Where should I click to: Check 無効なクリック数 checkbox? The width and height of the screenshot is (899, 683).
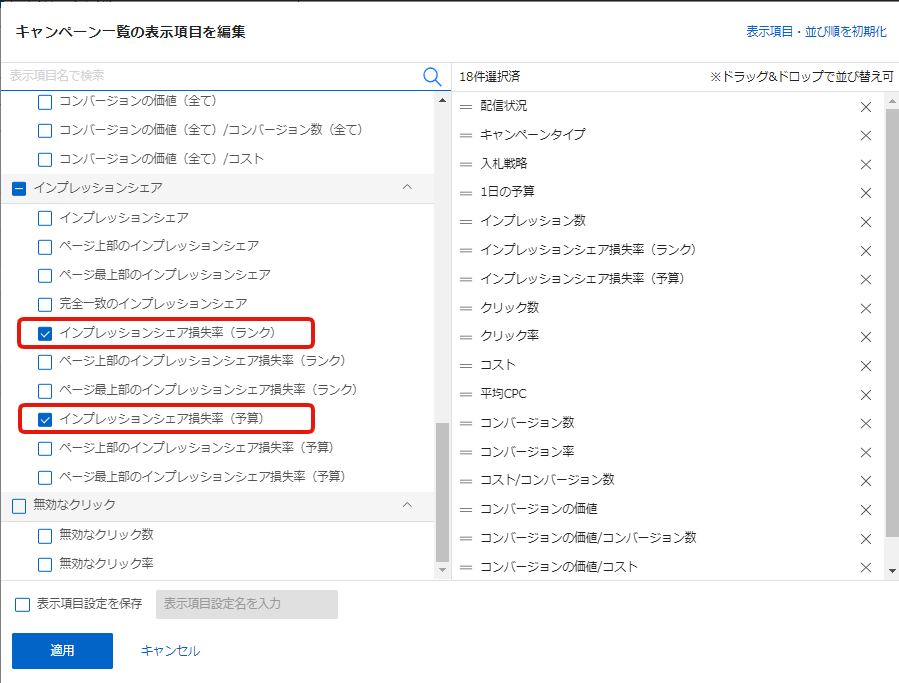pyautogui.click(x=45, y=536)
